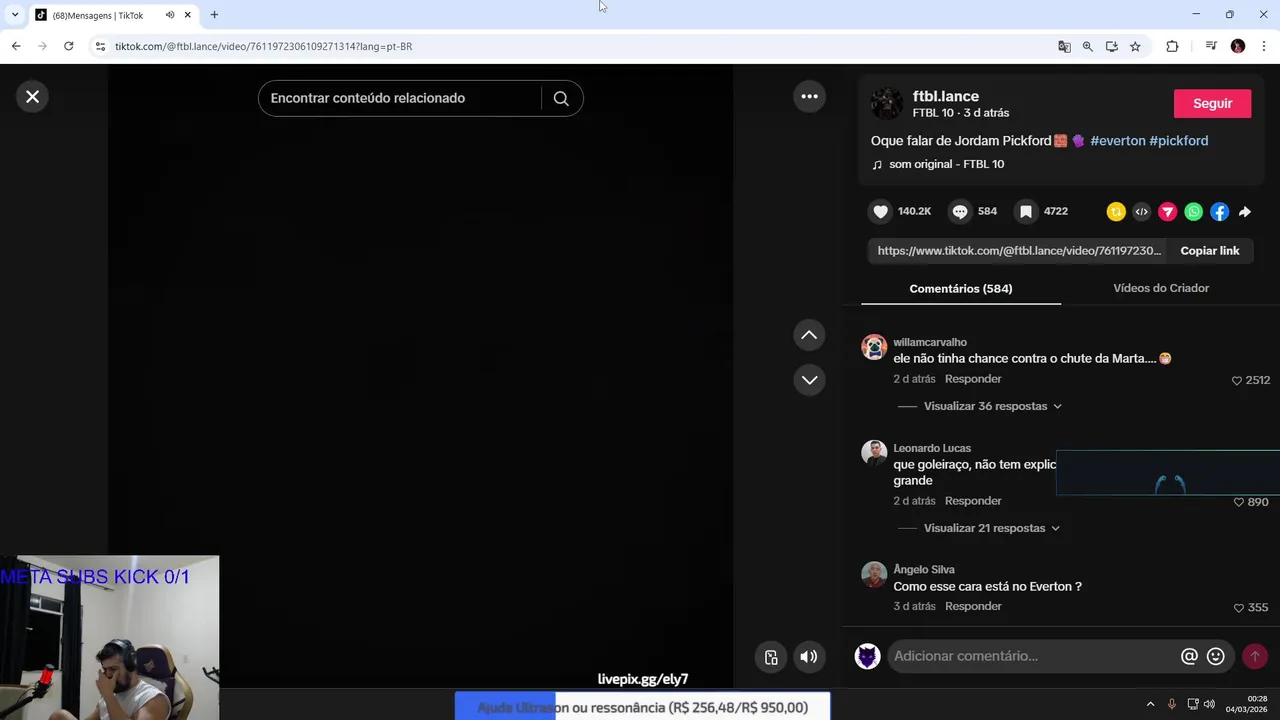Like Ângelo Silva's comment

tap(1239, 608)
